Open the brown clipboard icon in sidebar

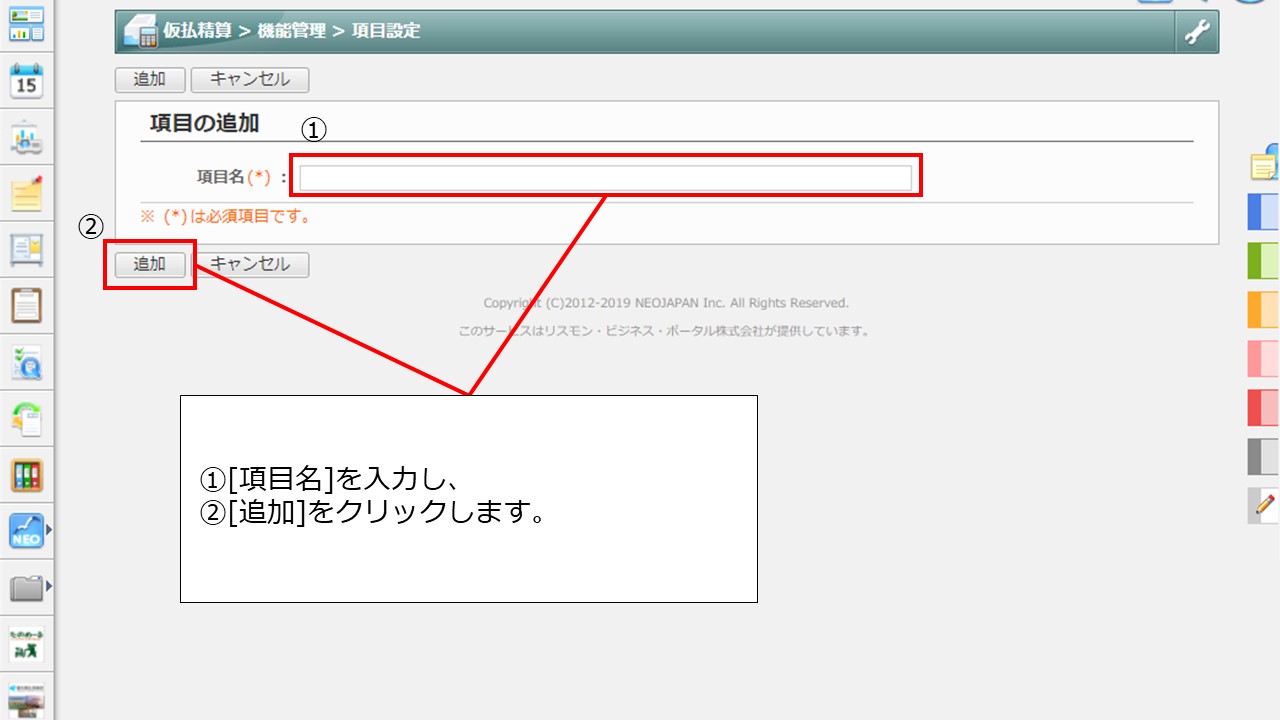27,305
